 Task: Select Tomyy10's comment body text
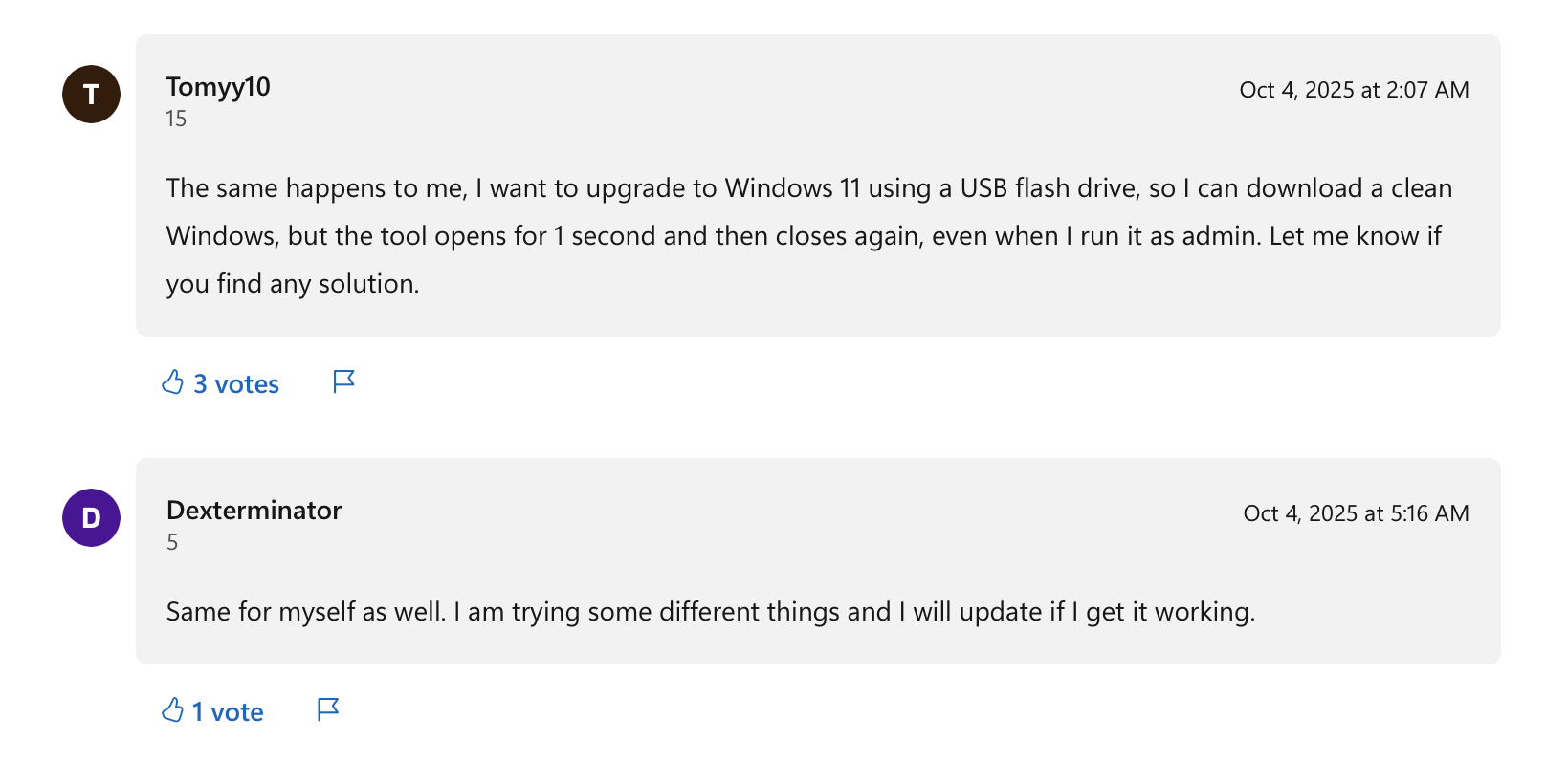tap(808, 235)
